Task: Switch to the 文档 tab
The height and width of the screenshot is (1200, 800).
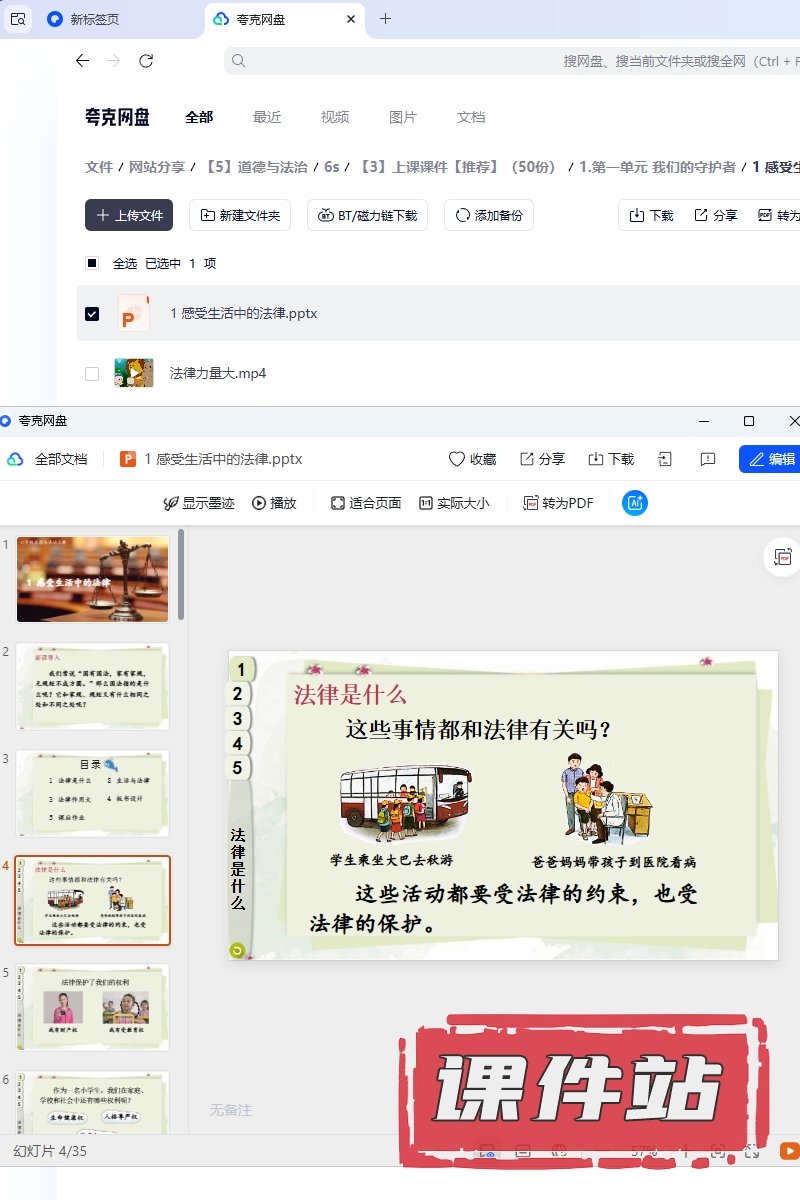Action: (471, 117)
